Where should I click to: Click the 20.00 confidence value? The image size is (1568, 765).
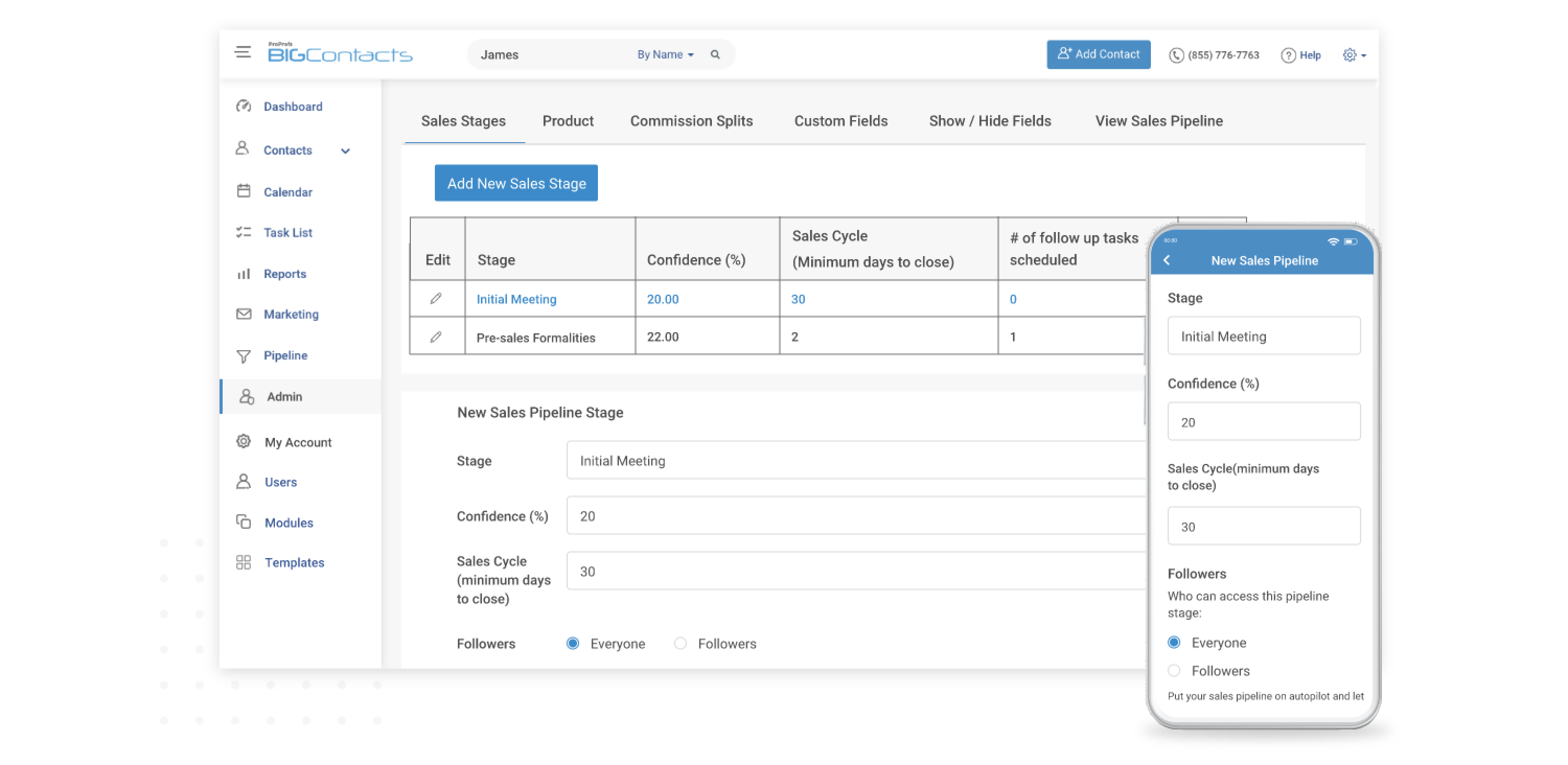pos(662,299)
